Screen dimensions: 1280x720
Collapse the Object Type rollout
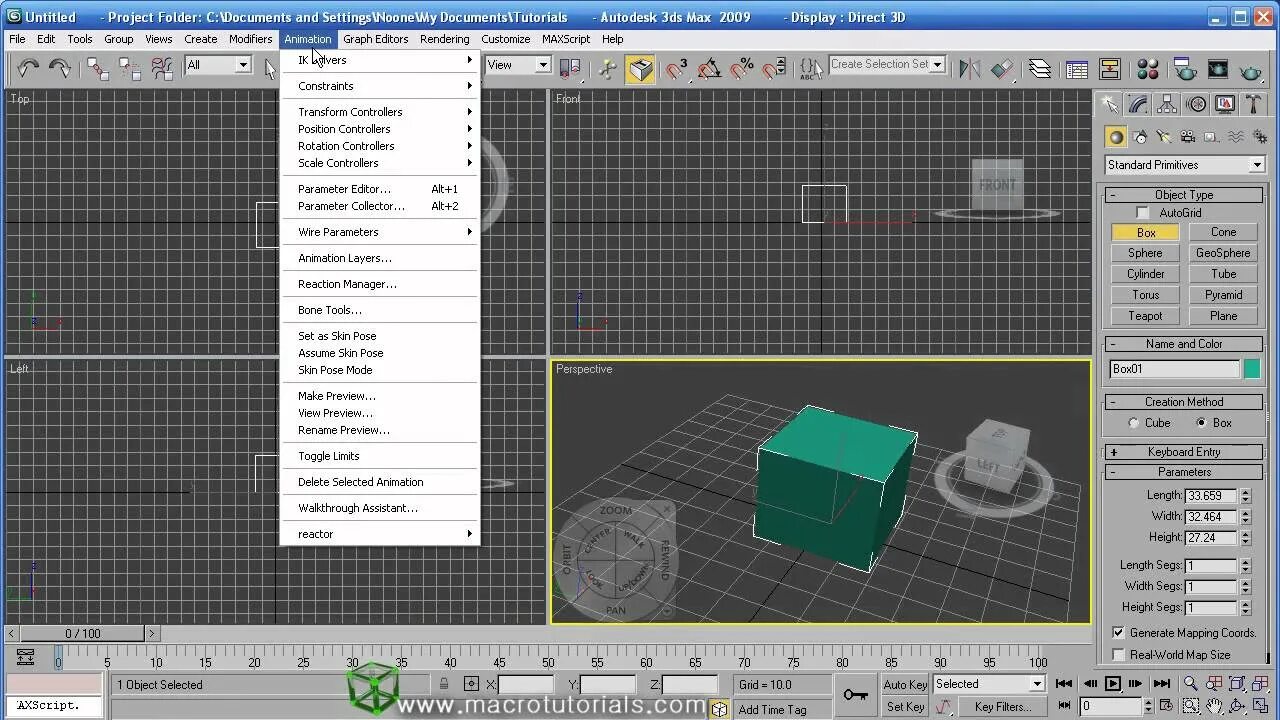click(1184, 195)
